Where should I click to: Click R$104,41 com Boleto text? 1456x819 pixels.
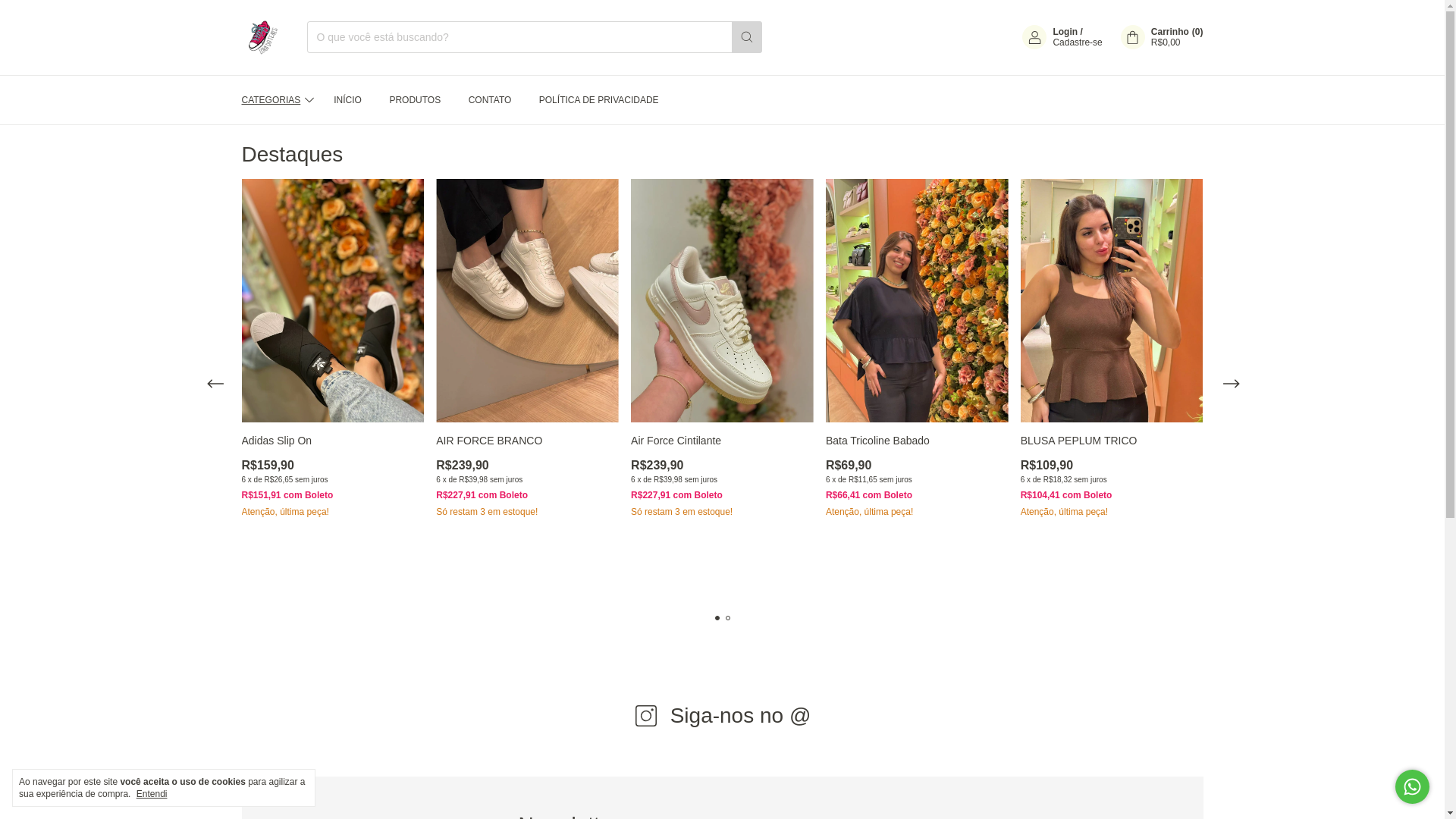[1066, 495]
